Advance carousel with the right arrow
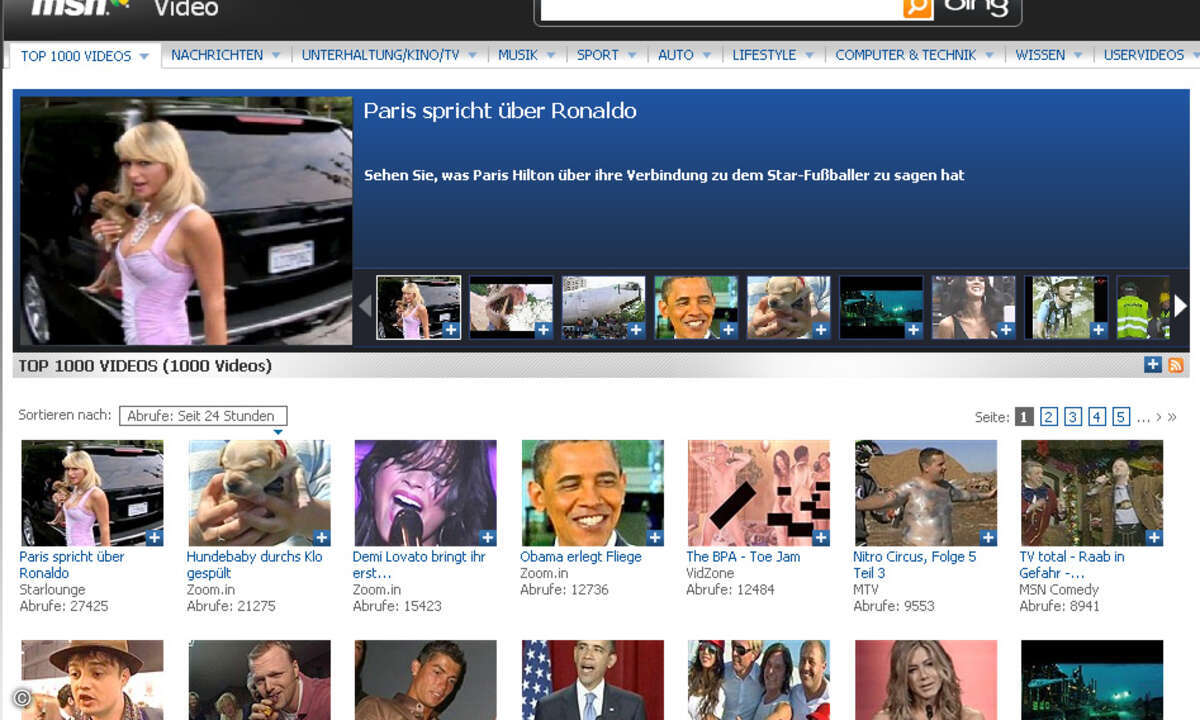 coord(1180,306)
